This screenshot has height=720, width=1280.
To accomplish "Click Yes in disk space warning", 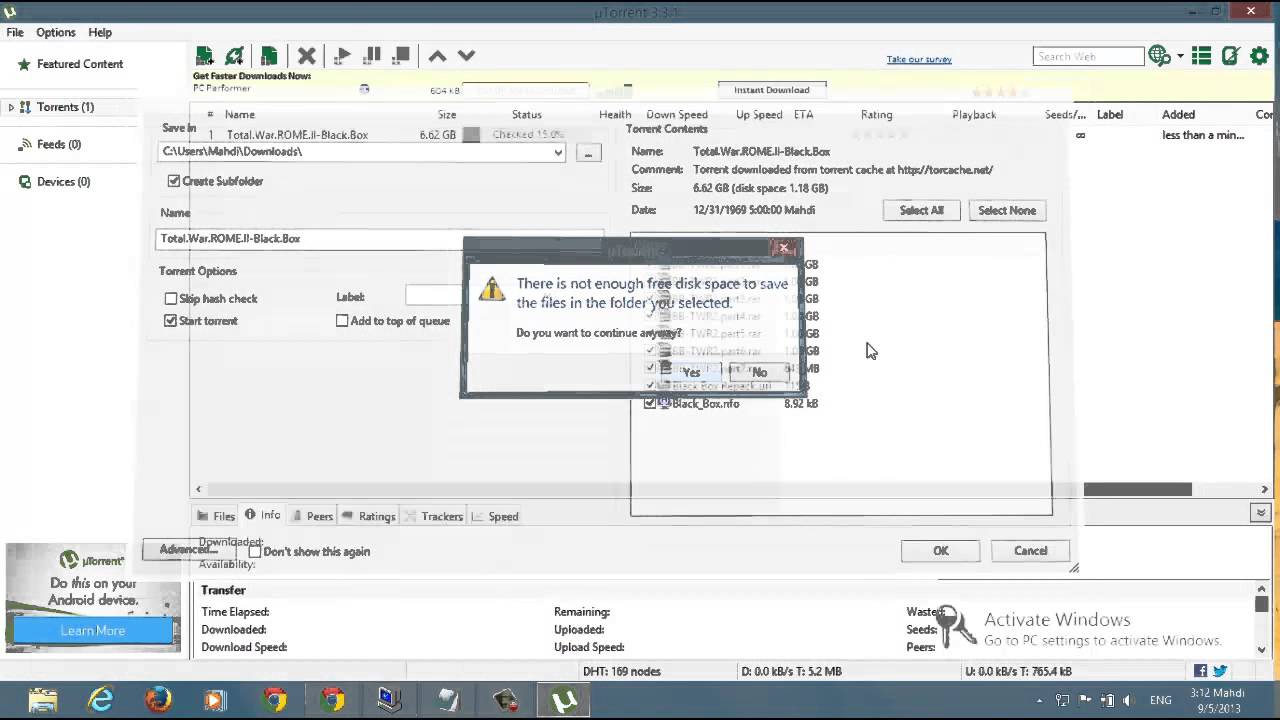I will 691,372.
